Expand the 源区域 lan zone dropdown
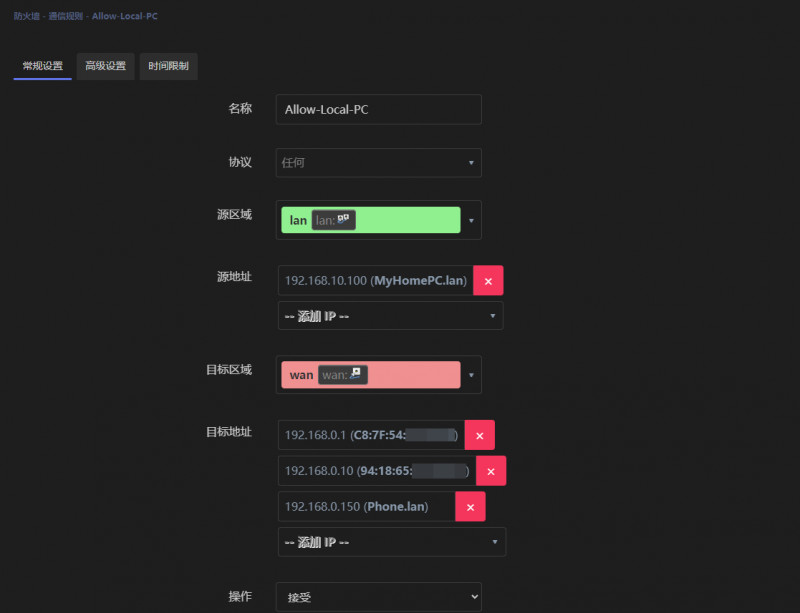 point(471,220)
